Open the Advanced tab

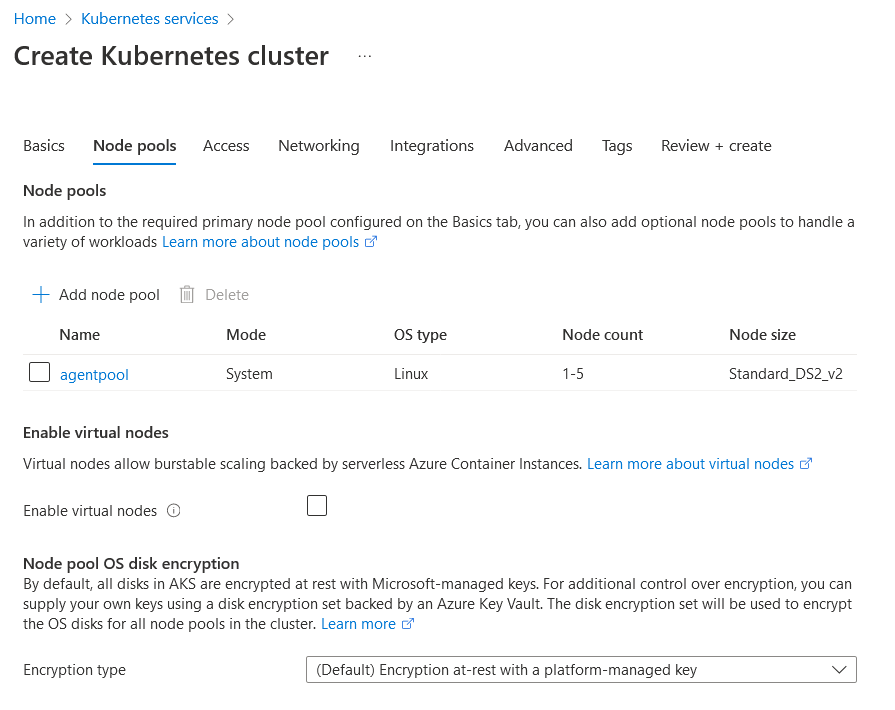point(538,146)
